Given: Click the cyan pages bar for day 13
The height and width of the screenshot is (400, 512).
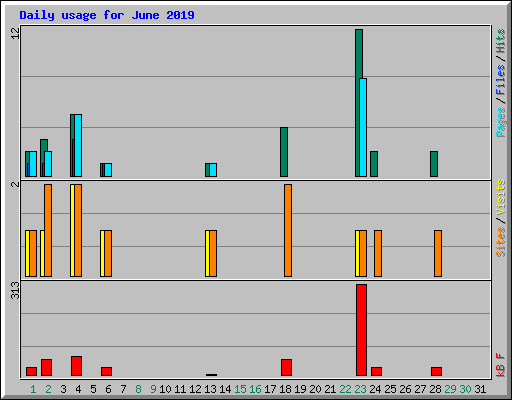Looking at the screenshot, I should [213, 170].
